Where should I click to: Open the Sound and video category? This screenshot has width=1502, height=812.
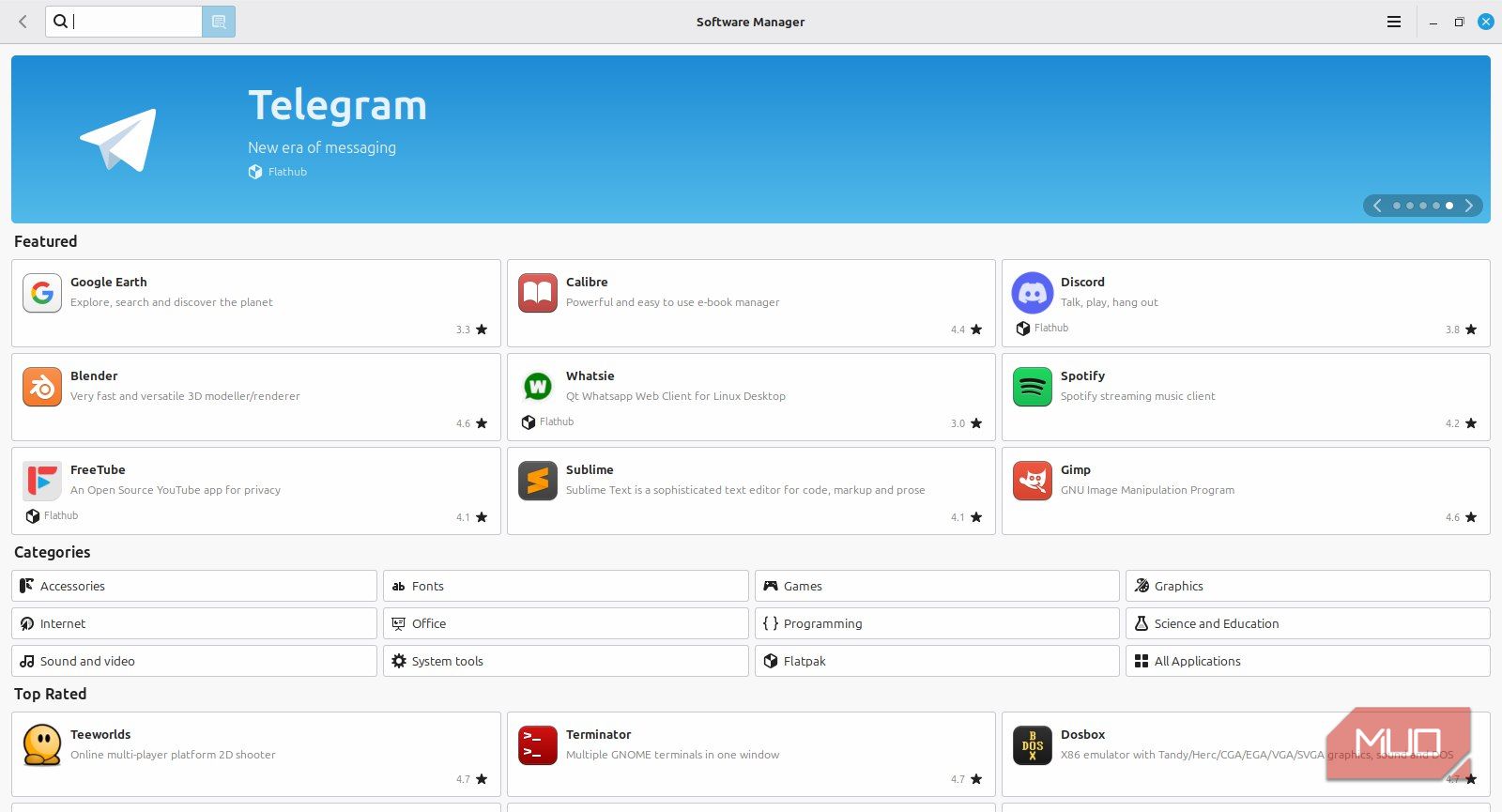(194, 661)
